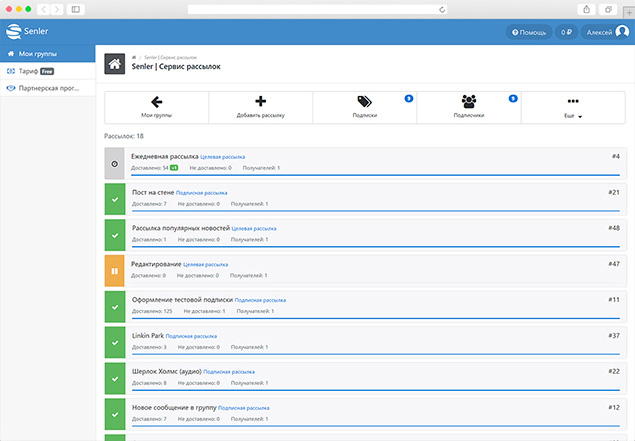Expand the Еще more menu

[x=573, y=107]
